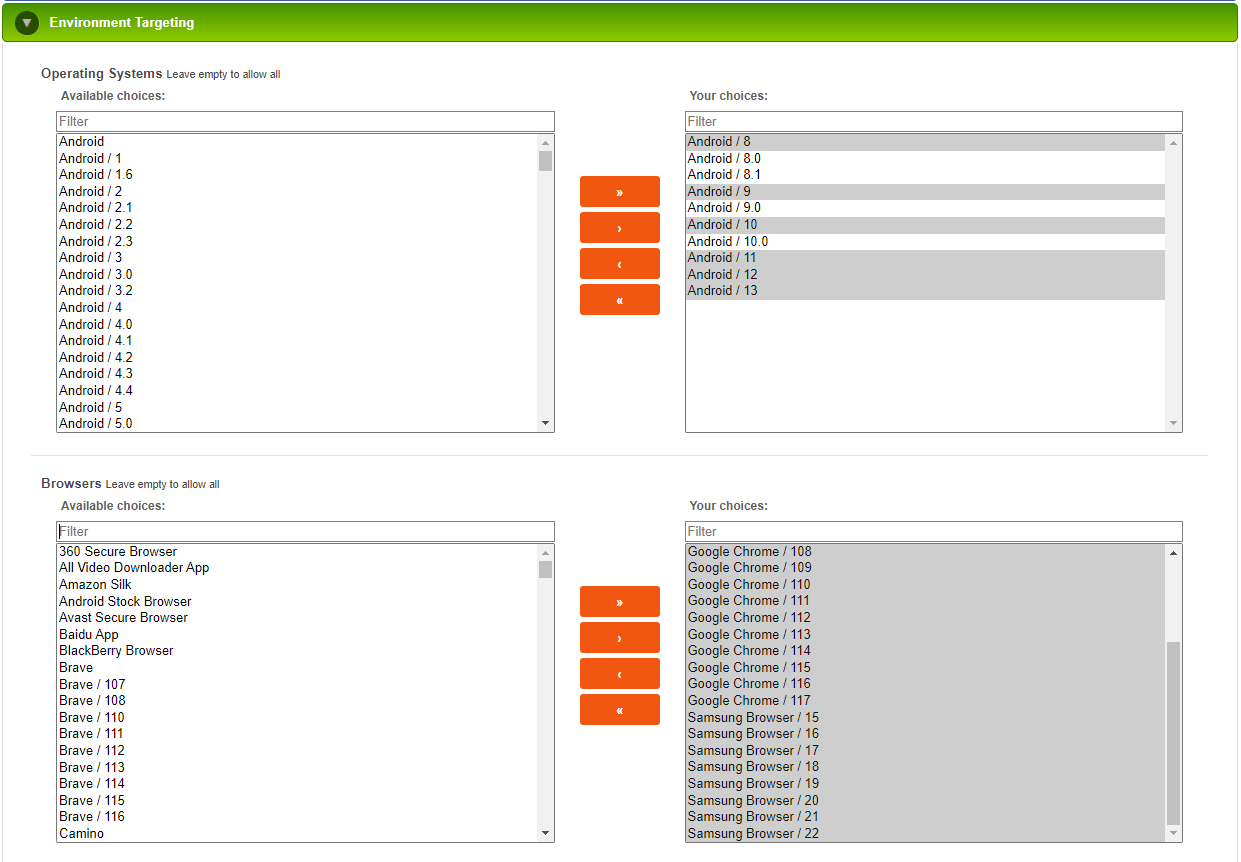Select 'Brave / 116' option
Viewport: 1241px width, 862px height.
click(x=297, y=817)
